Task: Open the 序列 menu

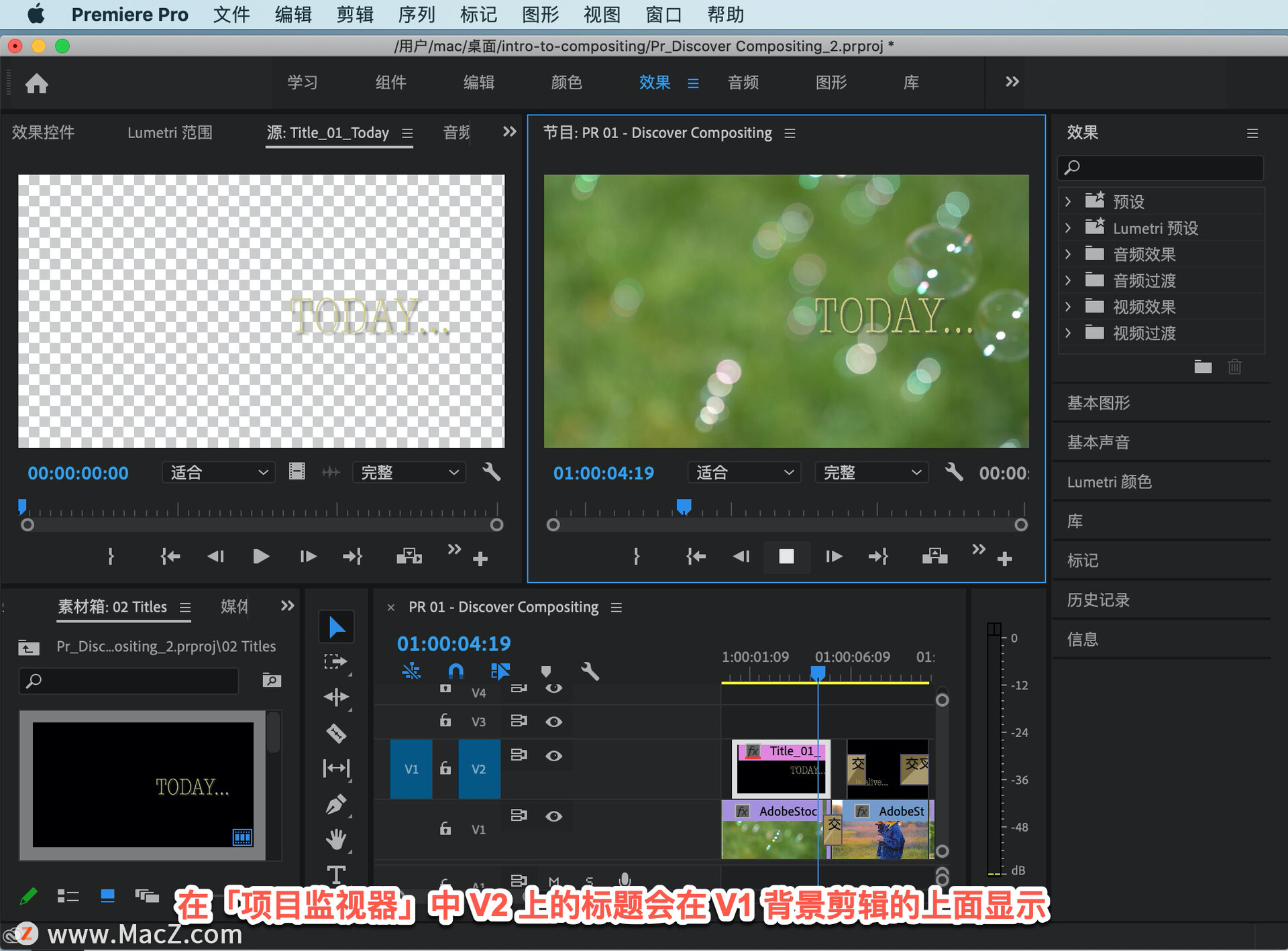Action: (x=417, y=14)
